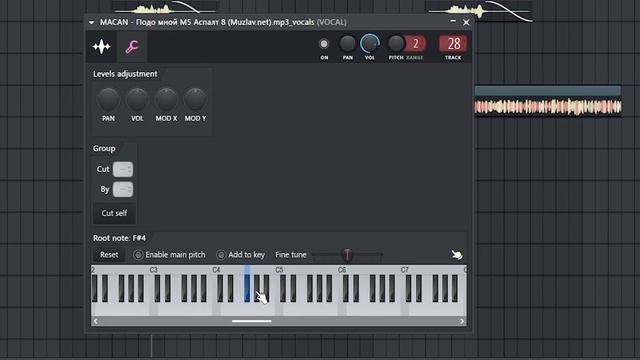Toggle the channel ON indicator
Image resolution: width=640 pixels, height=360 pixels.
[x=324, y=44]
